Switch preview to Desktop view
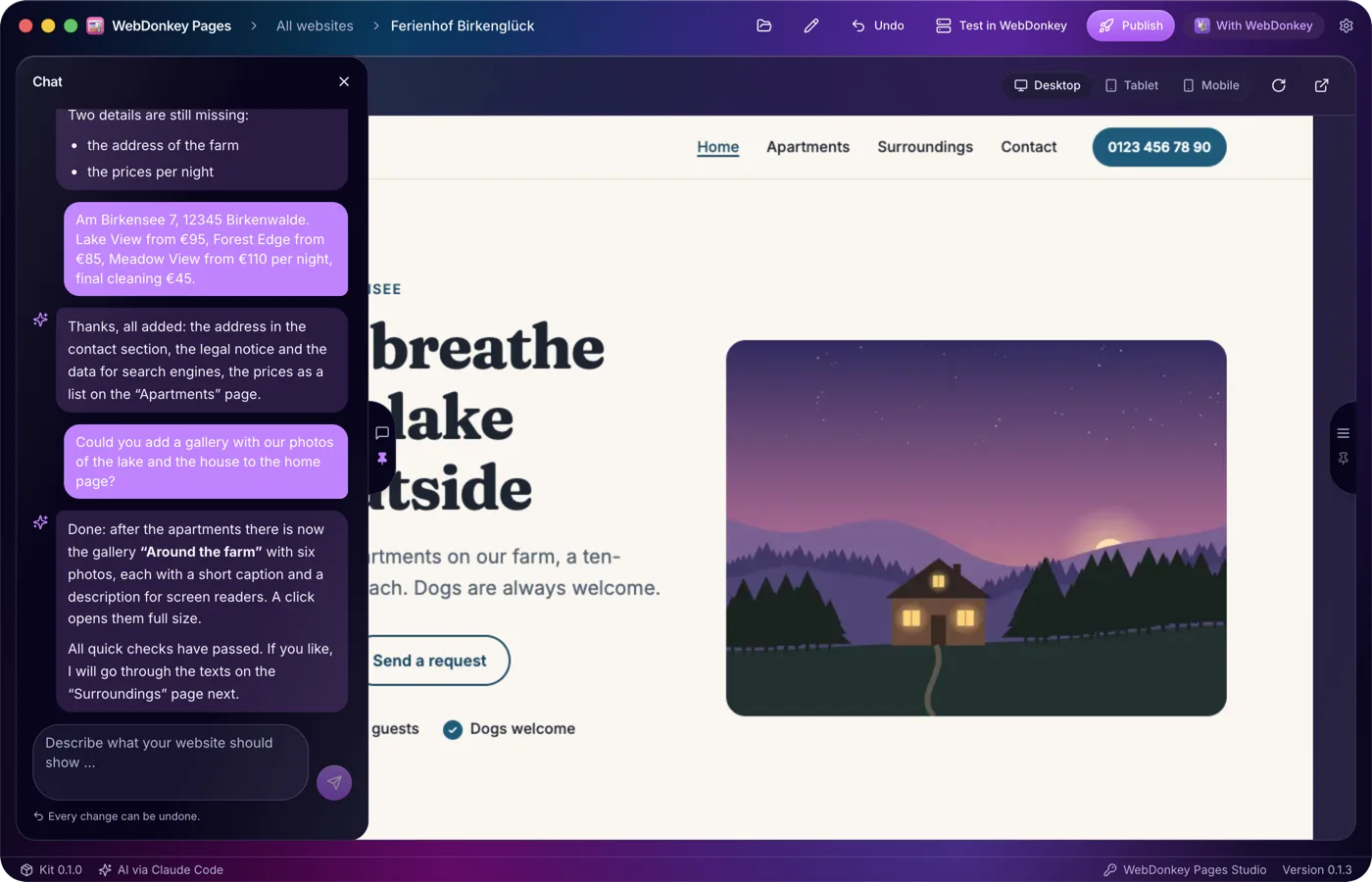Screen dimensions: 1372x882 click(1047, 85)
